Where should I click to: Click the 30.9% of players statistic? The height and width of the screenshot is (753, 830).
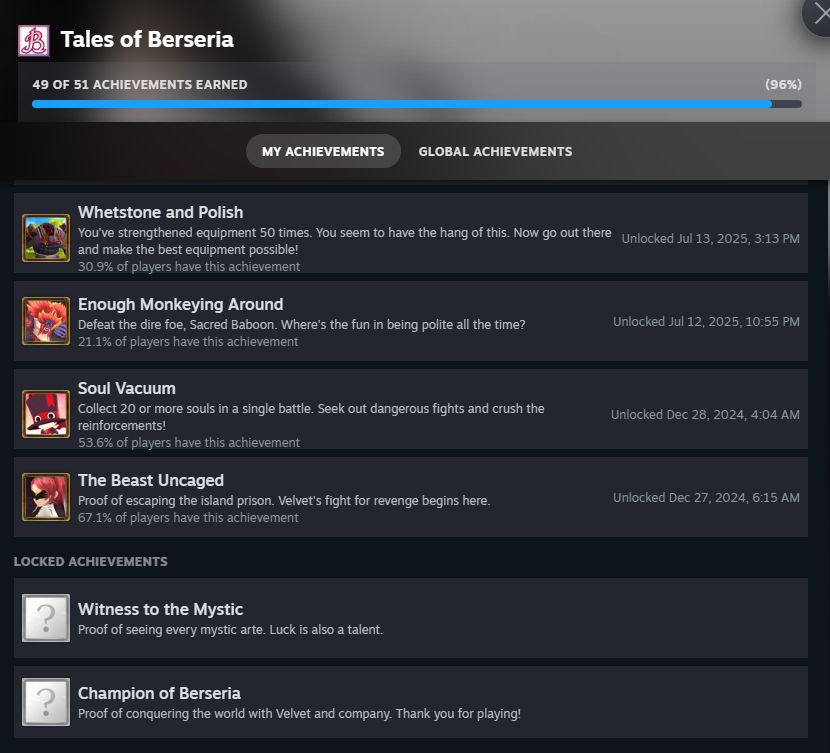[189, 267]
